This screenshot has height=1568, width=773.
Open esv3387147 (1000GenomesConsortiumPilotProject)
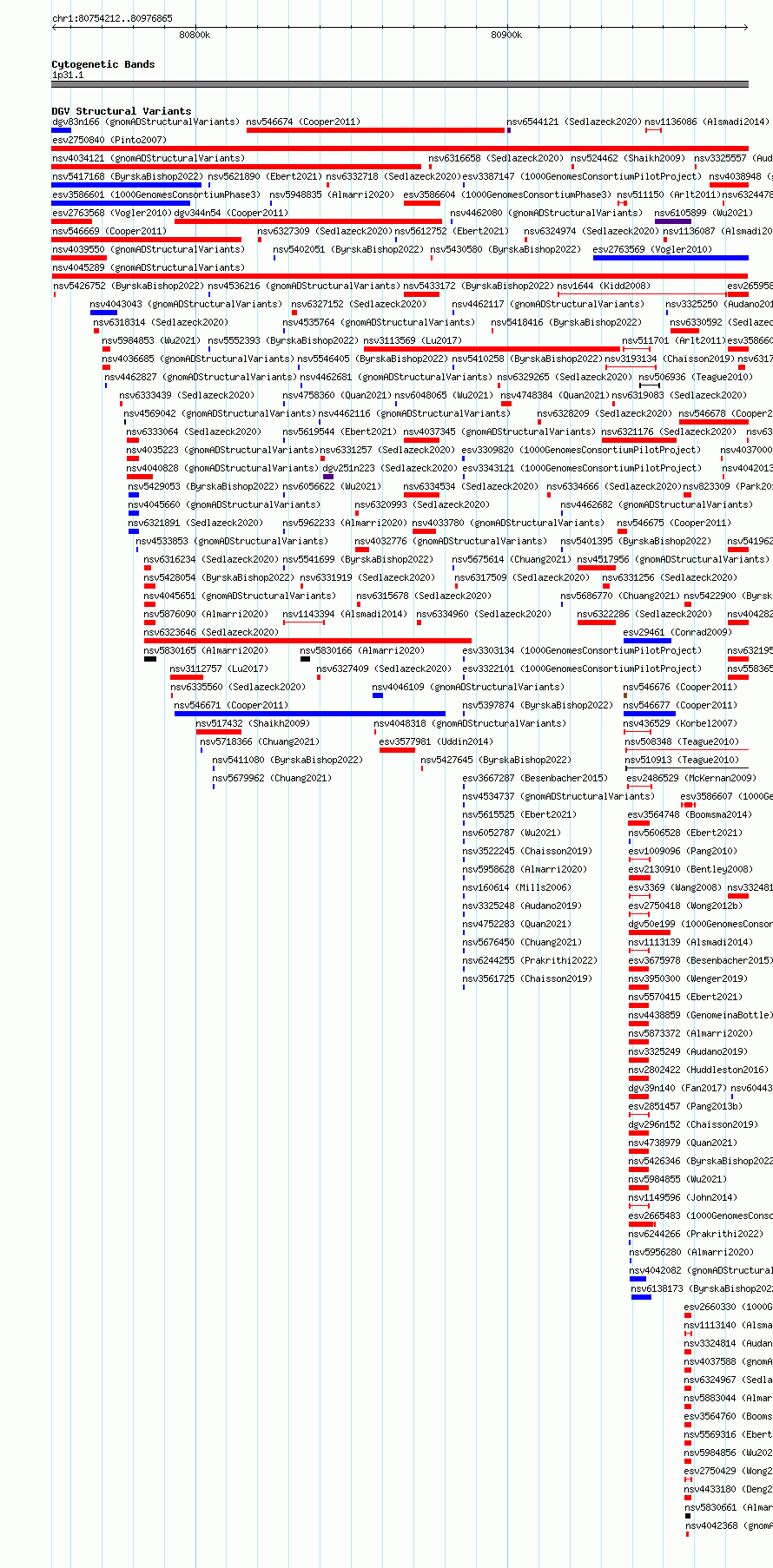tap(582, 177)
